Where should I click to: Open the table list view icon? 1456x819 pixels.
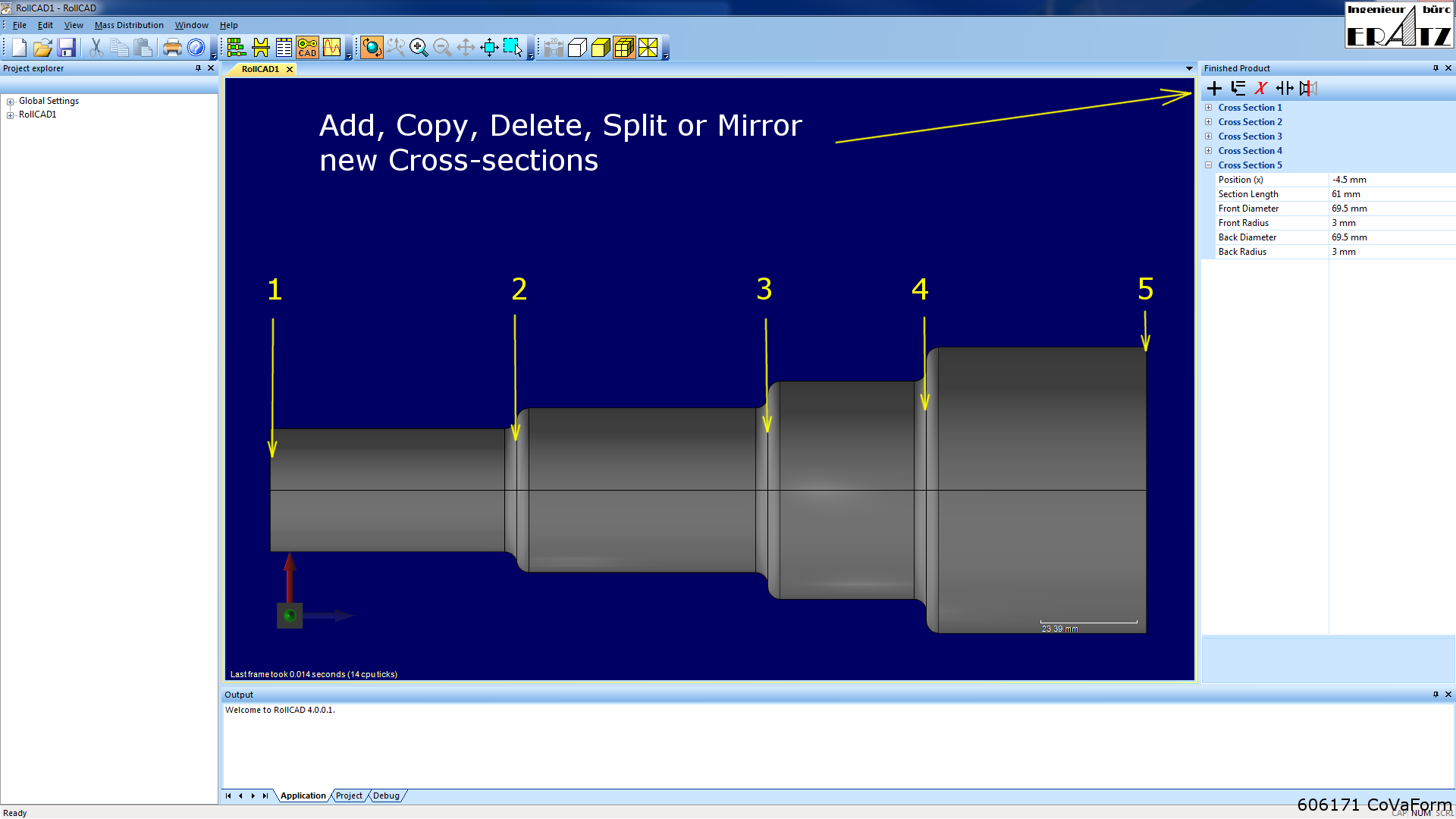coord(284,48)
